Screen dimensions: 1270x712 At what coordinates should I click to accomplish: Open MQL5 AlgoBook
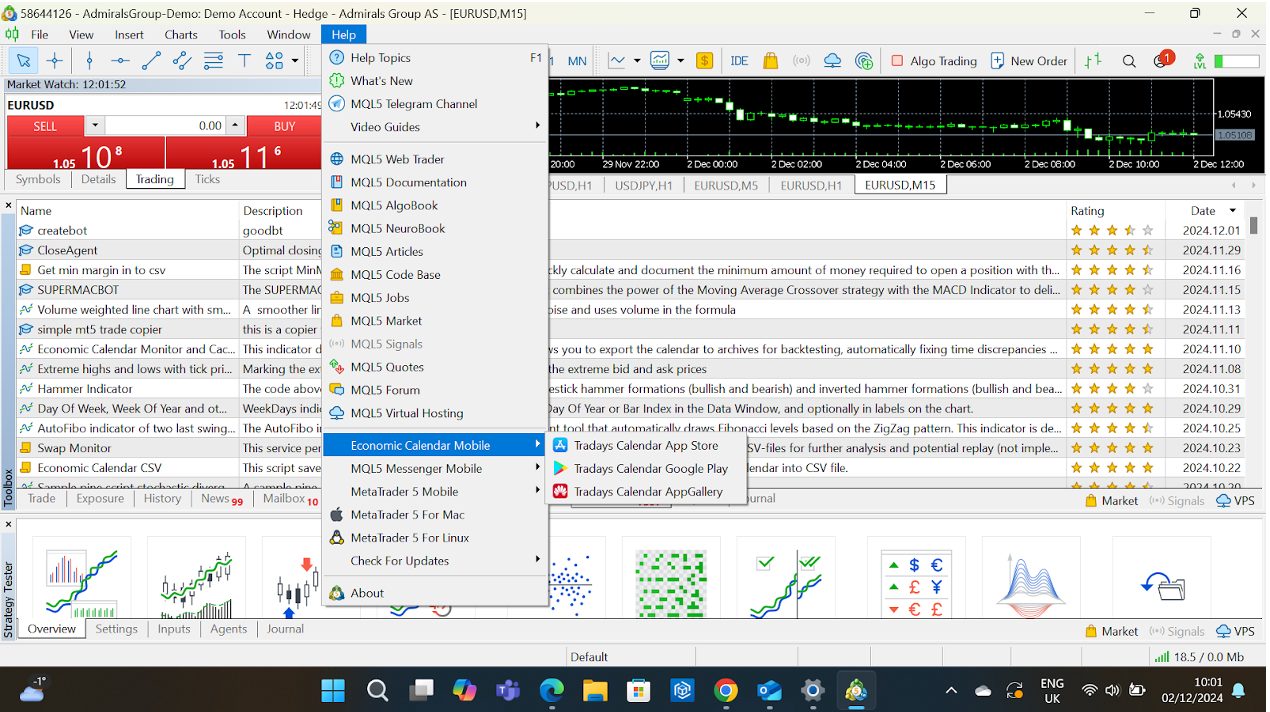[436, 205]
